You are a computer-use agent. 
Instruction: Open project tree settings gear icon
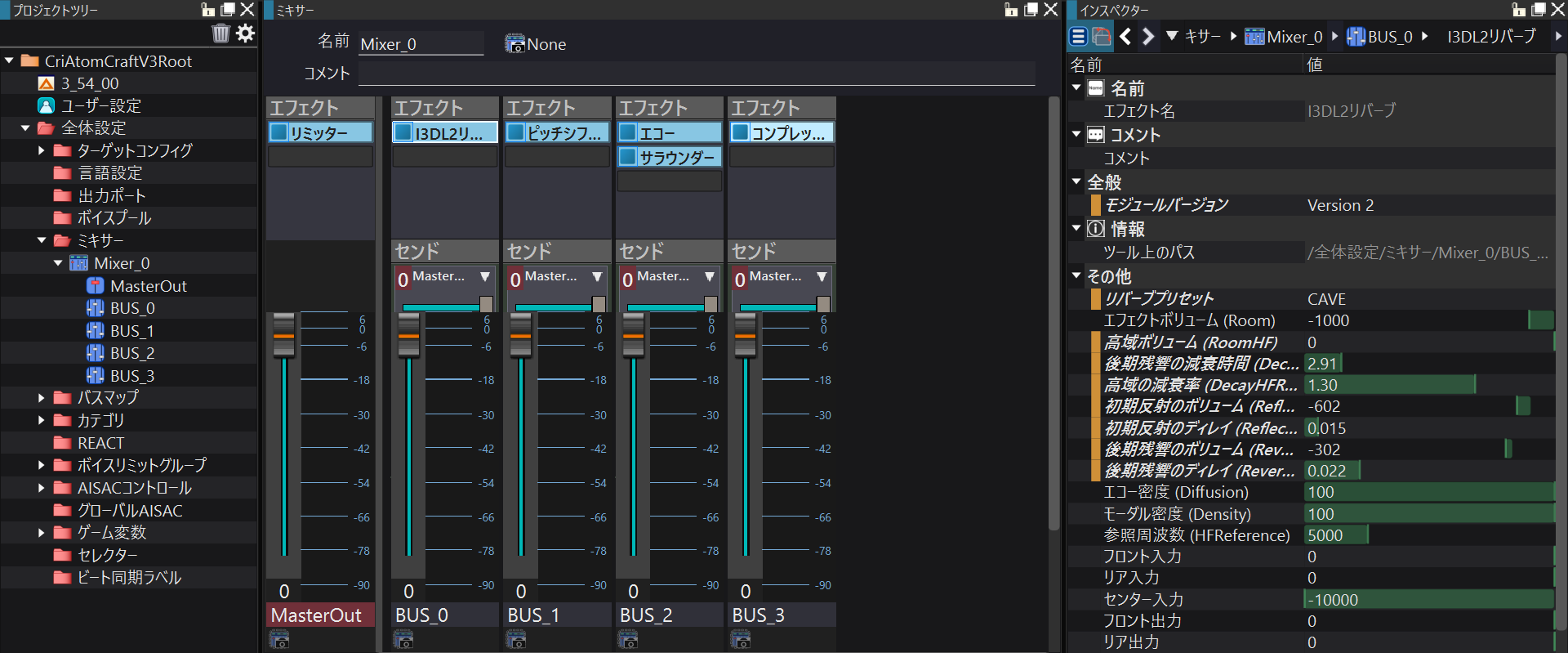[245, 34]
